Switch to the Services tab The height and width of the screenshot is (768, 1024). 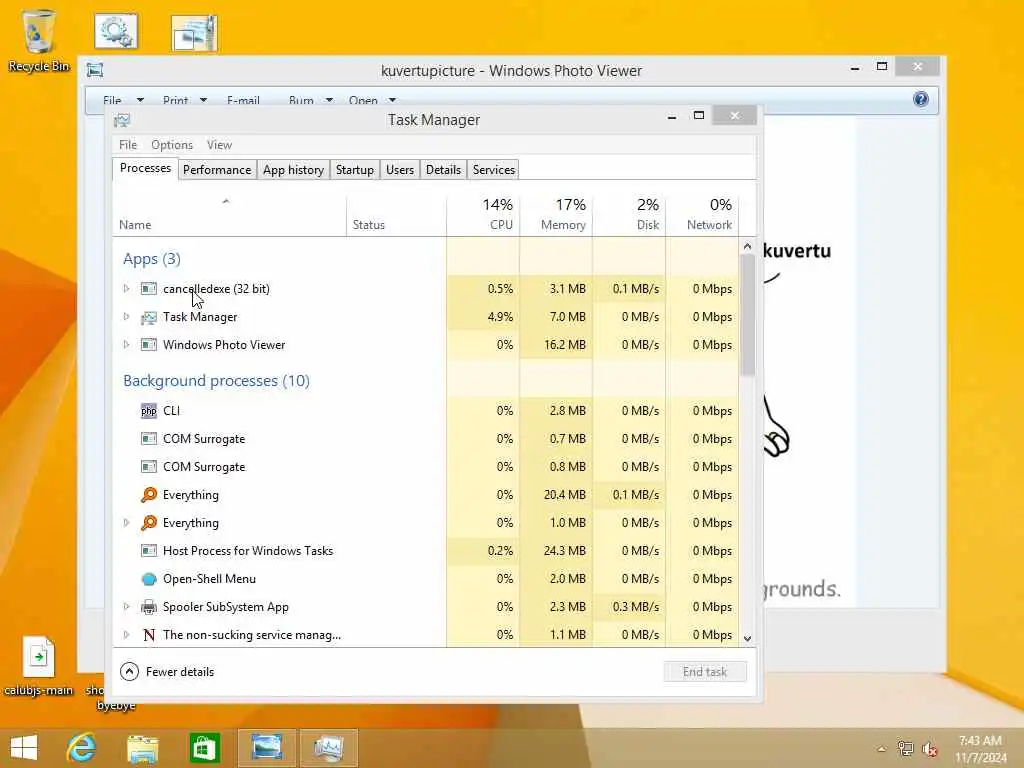(494, 170)
